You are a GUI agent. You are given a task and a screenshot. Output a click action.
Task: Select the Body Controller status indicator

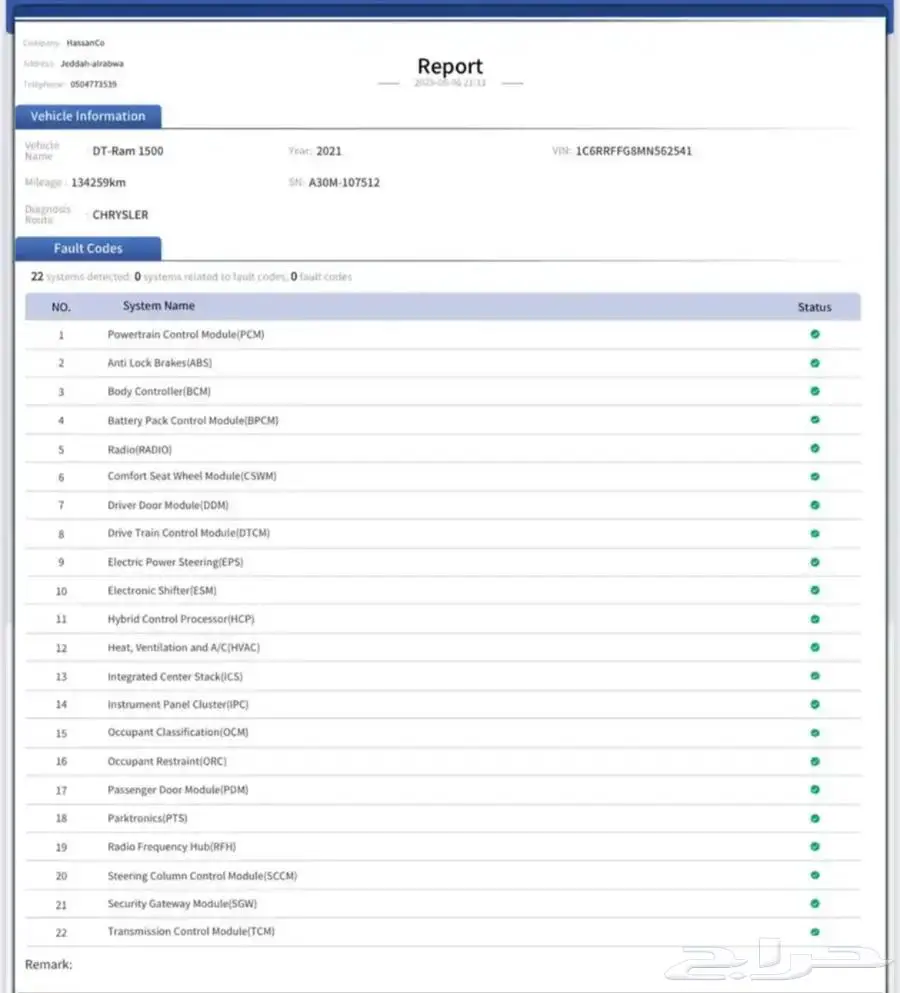[814, 391]
